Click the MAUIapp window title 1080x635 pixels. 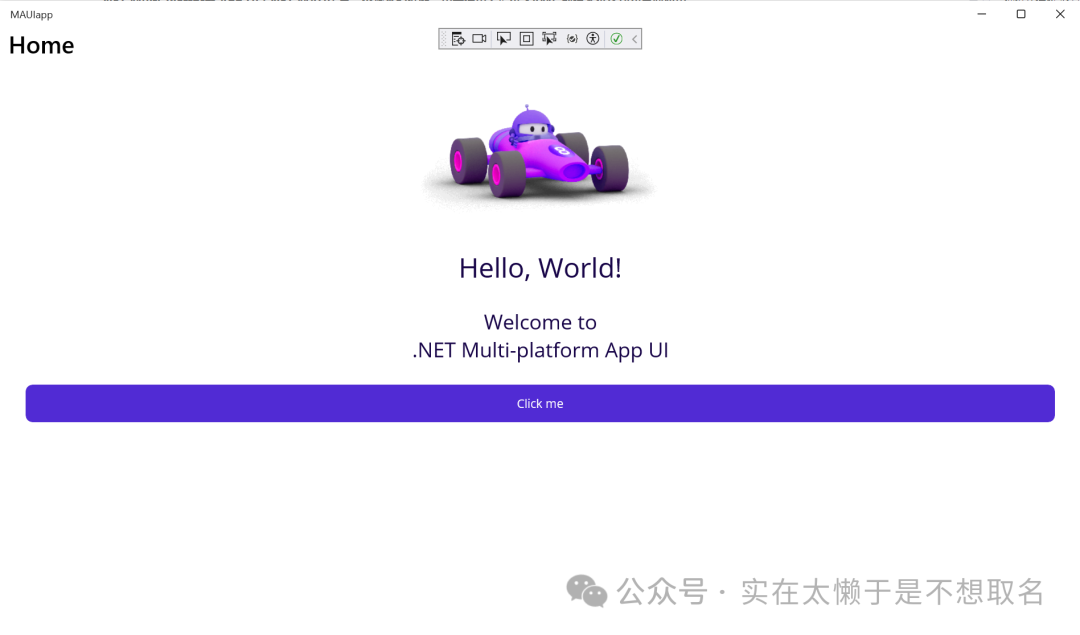pos(32,15)
